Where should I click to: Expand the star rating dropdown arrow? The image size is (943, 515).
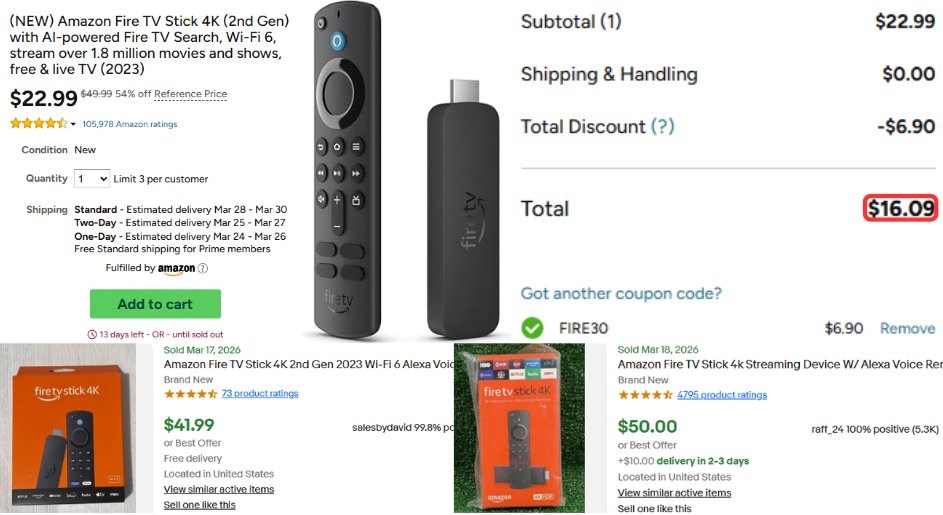73,124
